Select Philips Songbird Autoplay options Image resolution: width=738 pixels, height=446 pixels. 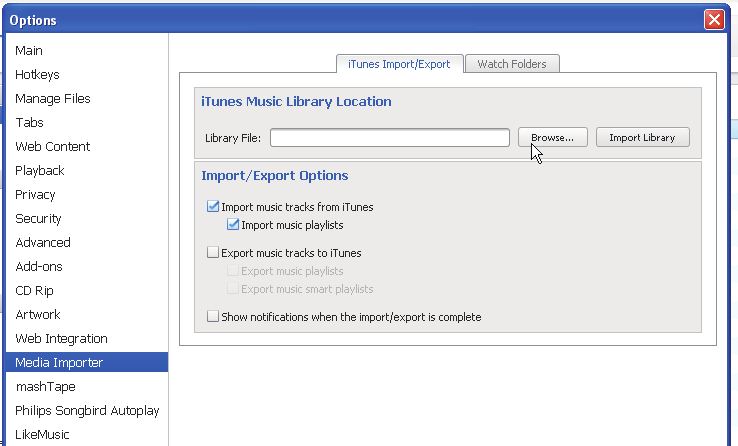pos(87,410)
